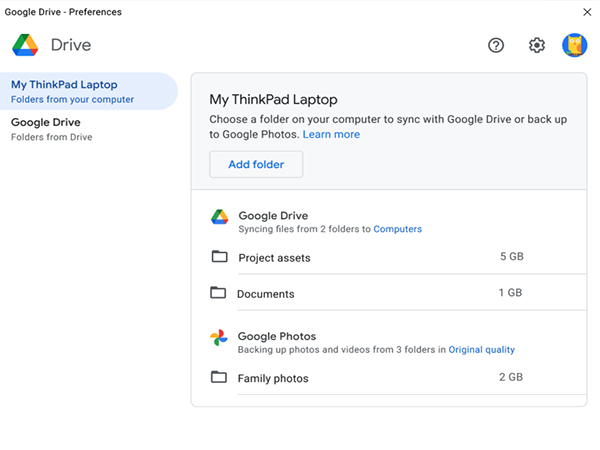Click the Family photos folder icon

[219, 377]
